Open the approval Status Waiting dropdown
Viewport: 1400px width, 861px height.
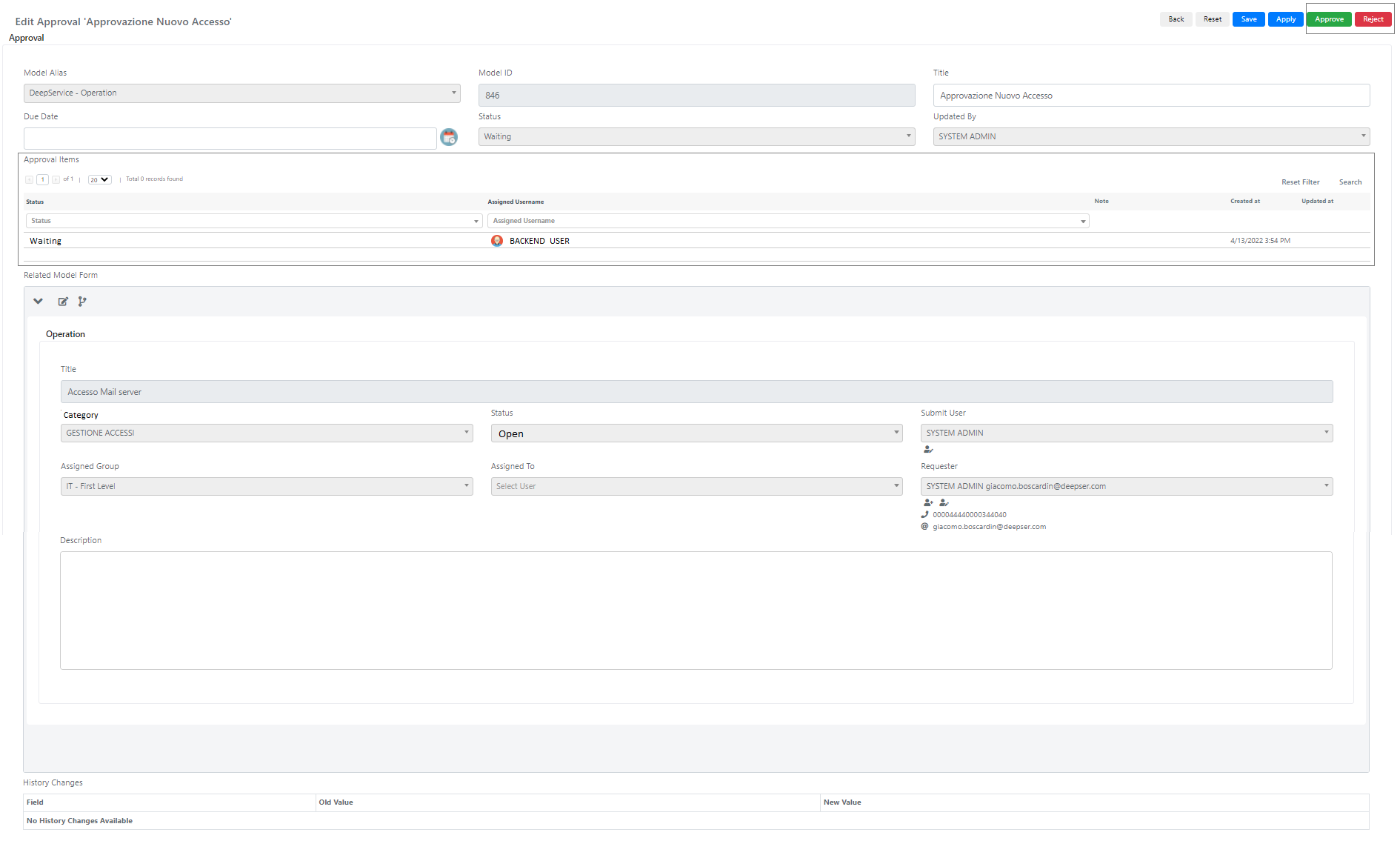[x=697, y=137]
